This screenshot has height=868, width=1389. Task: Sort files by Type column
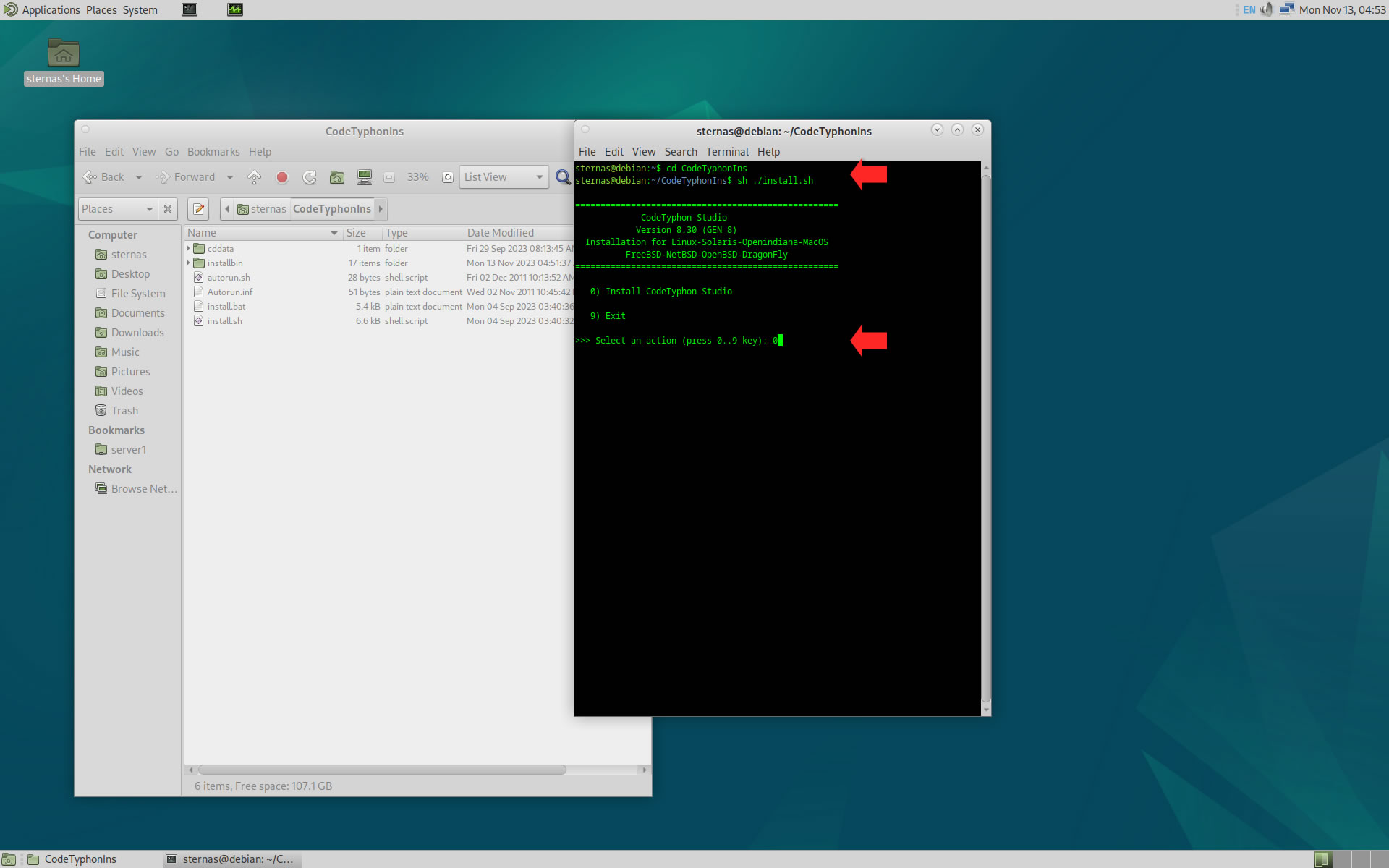coord(422,233)
